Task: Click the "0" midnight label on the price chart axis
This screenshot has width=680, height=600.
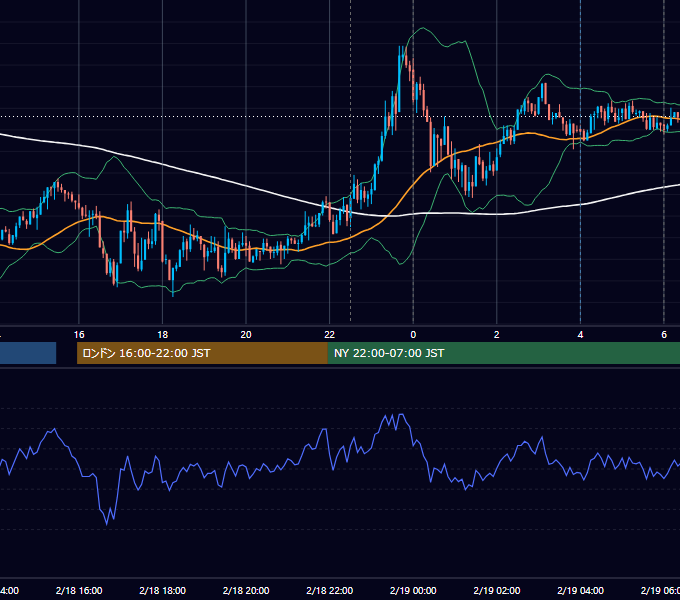Action: pyautogui.click(x=413, y=335)
